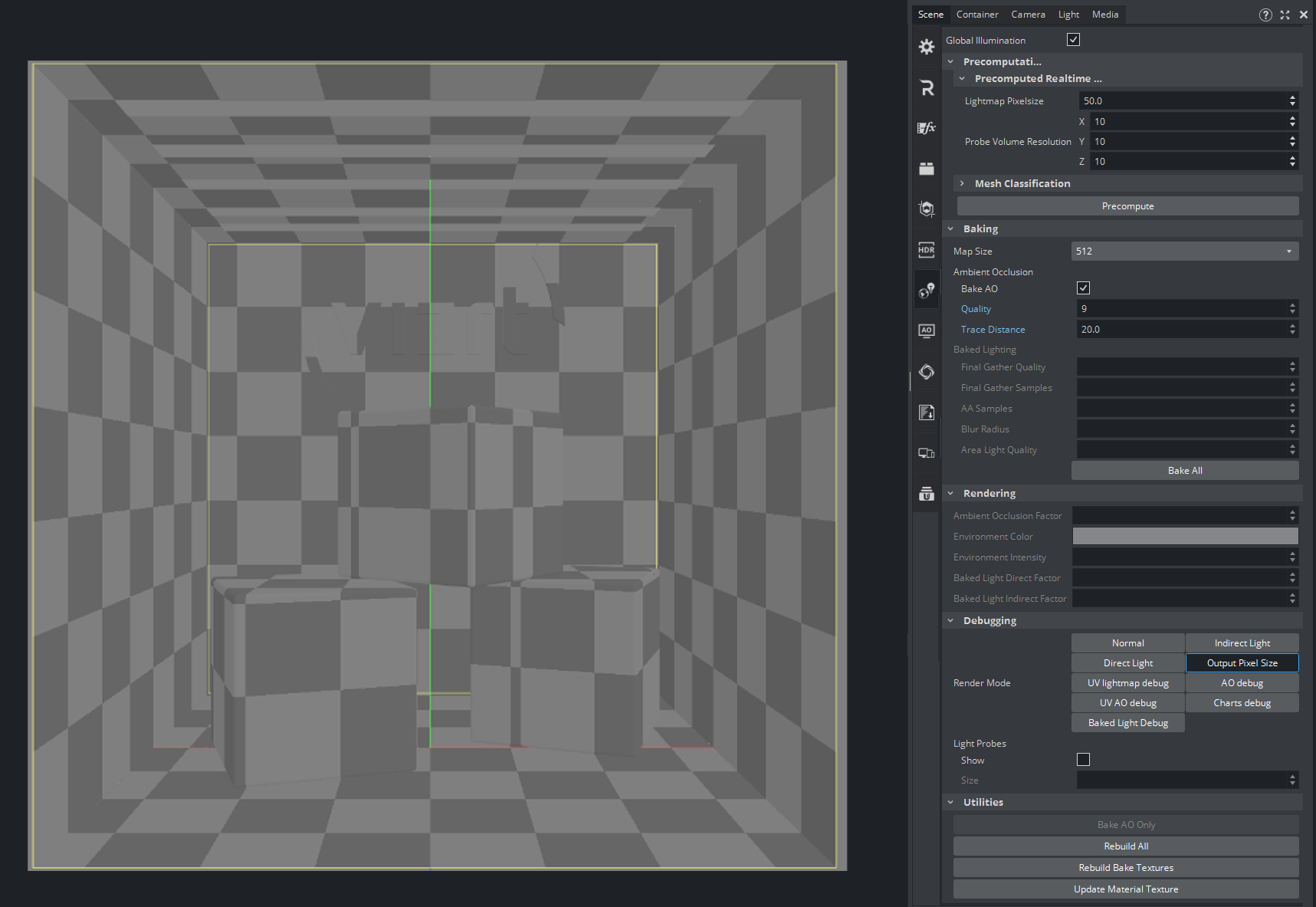1316x907 pixels.
Task: Open the Map Size dropdown
Action: tap(1184, 251)
